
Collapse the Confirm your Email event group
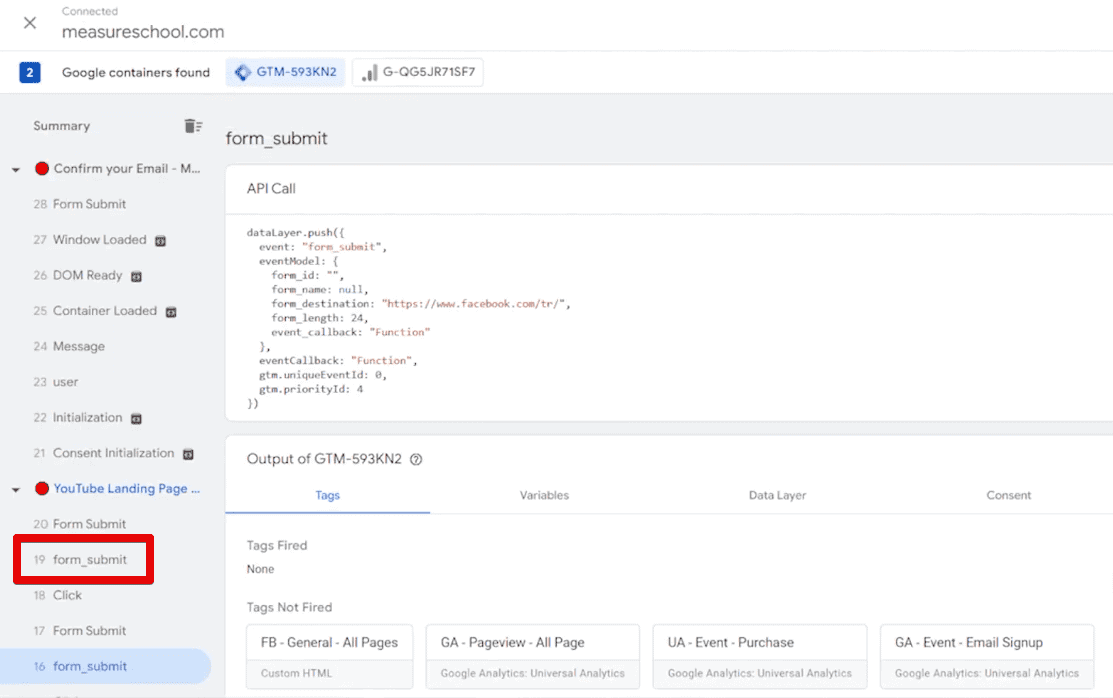click(x=14, y=168)
